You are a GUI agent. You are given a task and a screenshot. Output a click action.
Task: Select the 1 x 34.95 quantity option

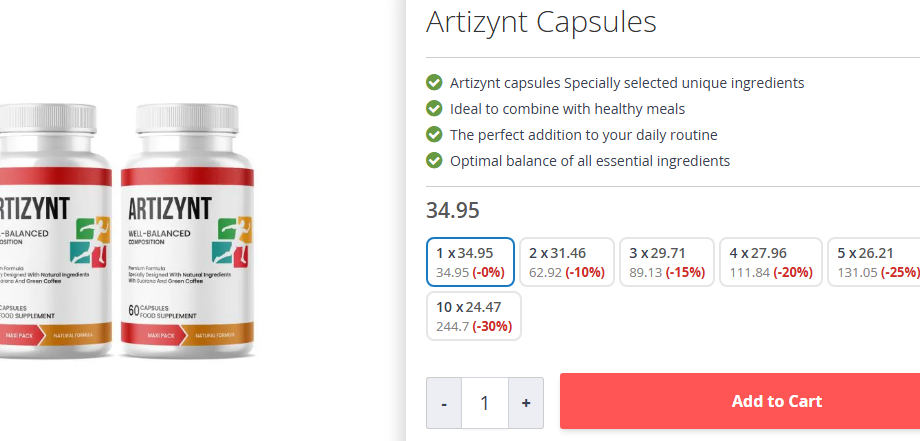click(x=470, y=262)
